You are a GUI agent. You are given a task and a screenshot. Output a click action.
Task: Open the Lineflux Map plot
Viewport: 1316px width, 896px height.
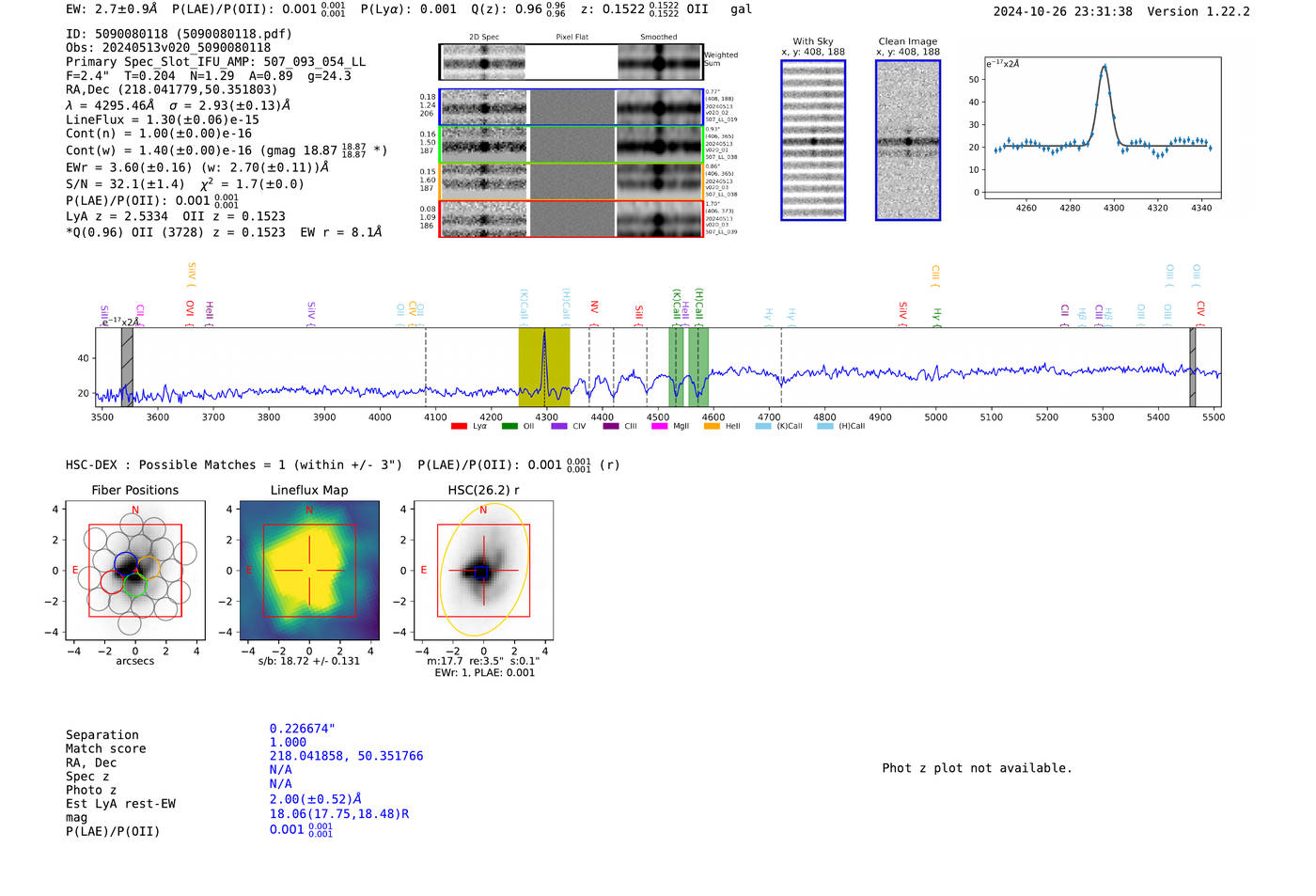click(x=309, y=571)
